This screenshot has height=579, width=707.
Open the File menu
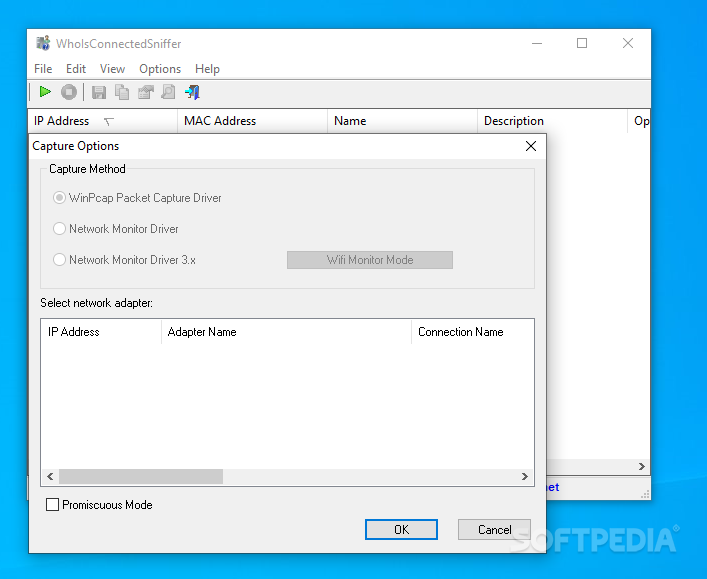pos(43,69)
